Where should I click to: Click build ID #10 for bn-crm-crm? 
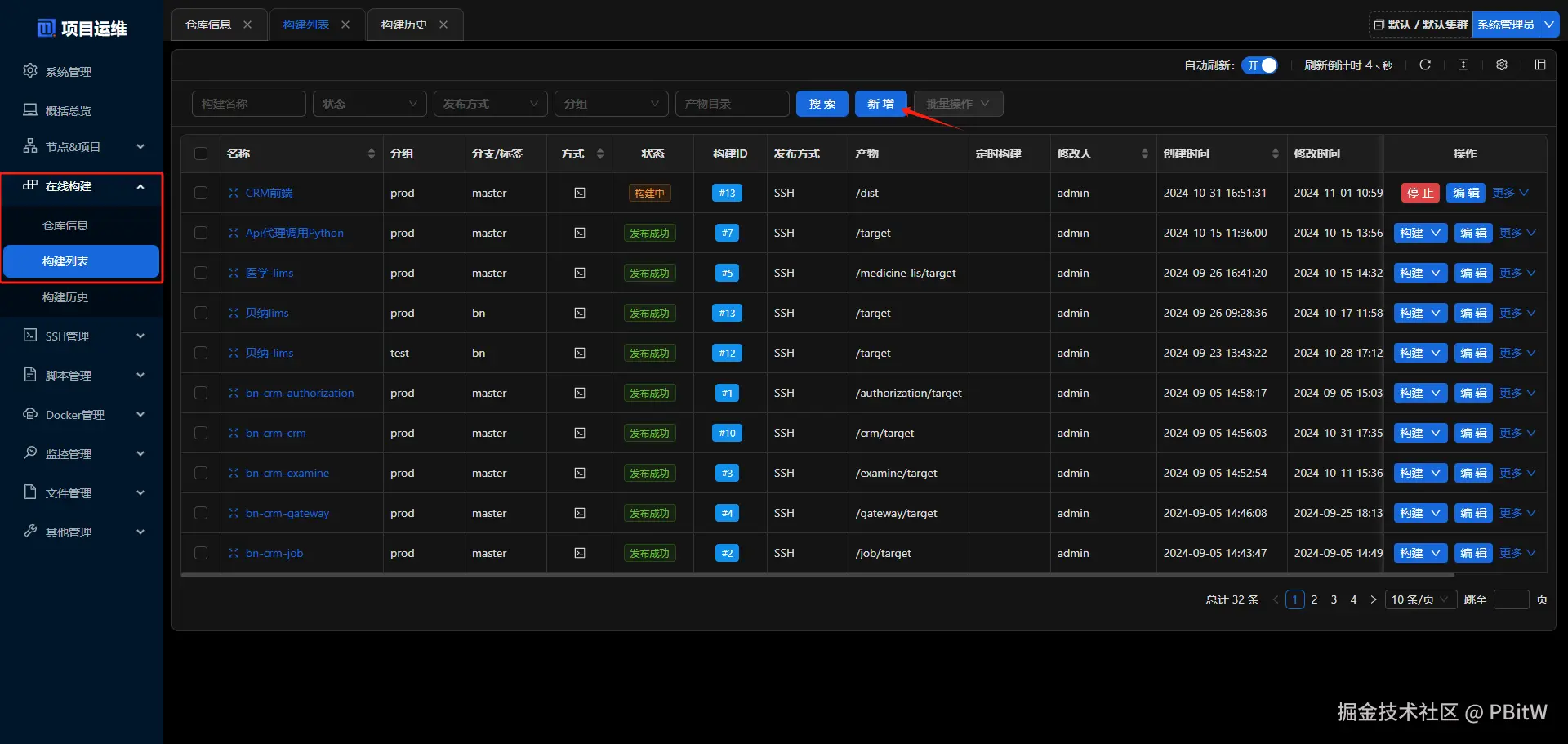(728, 433)
